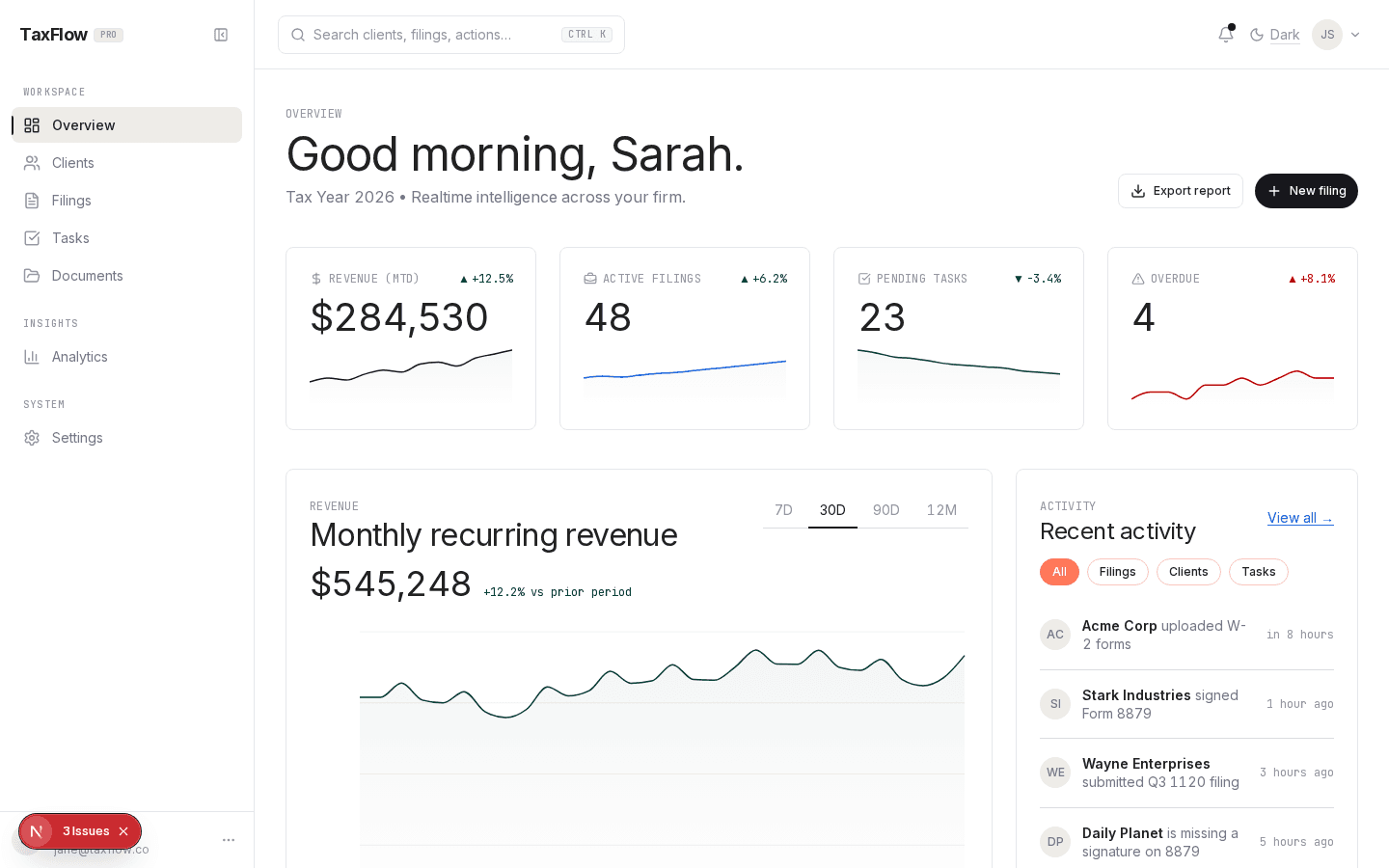Screen dimensions: 1389x868
Task: Expand the user account chevron
Action: point(1355,35)
